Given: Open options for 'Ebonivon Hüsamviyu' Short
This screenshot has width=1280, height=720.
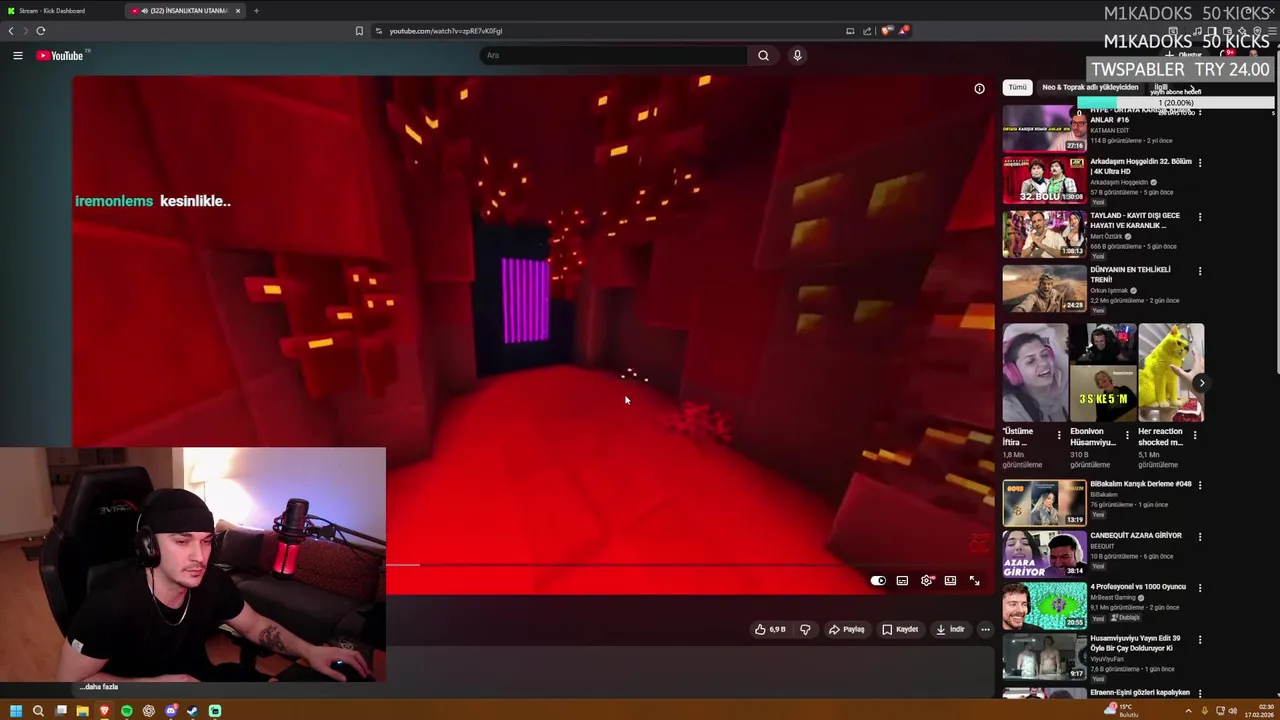Looking at the screenshot, I should (1127, 435).
